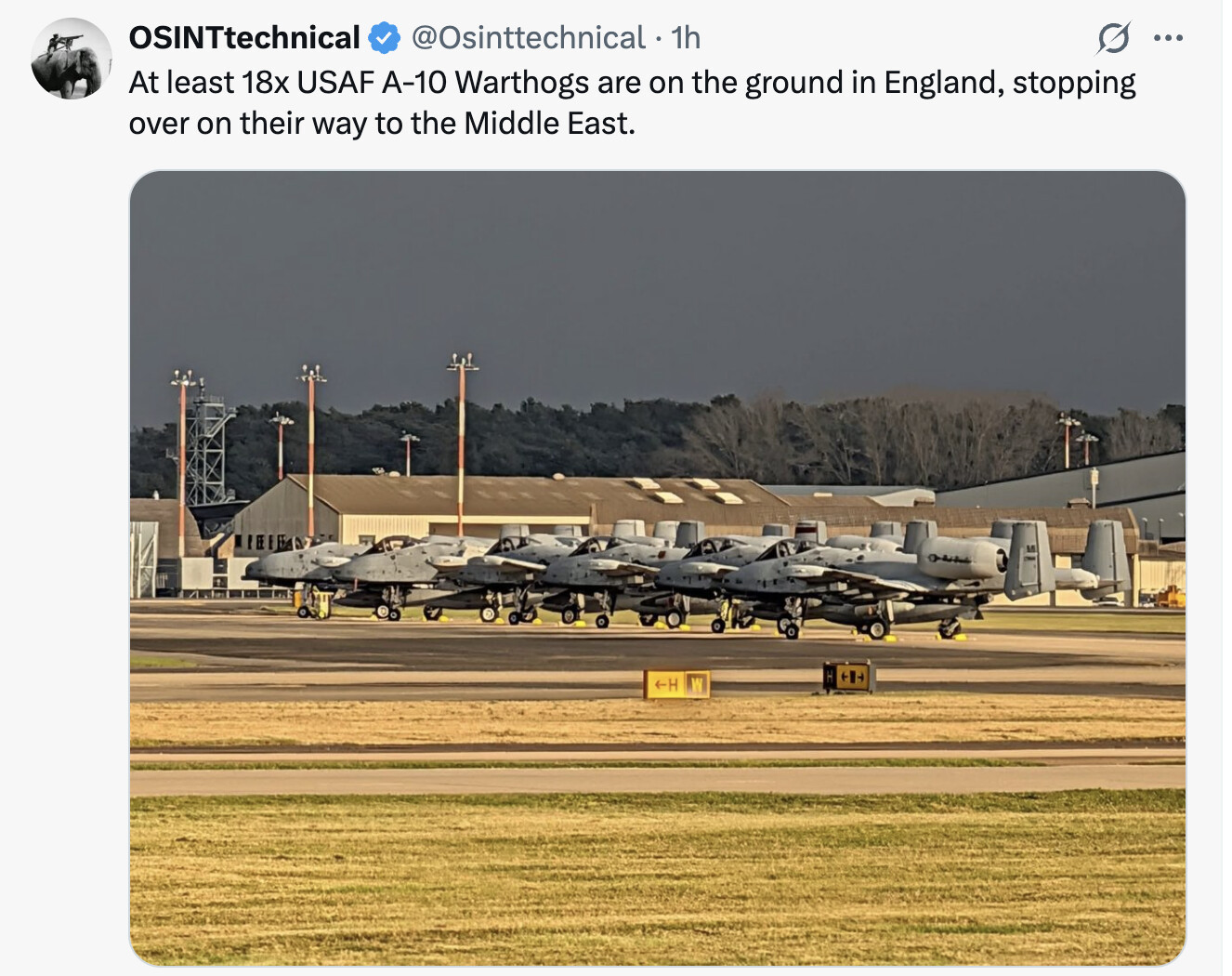The height and width of the screenshot is (976, 1232).
Task: Click the Grok icon on the tweet
Action: [1112, 38]
